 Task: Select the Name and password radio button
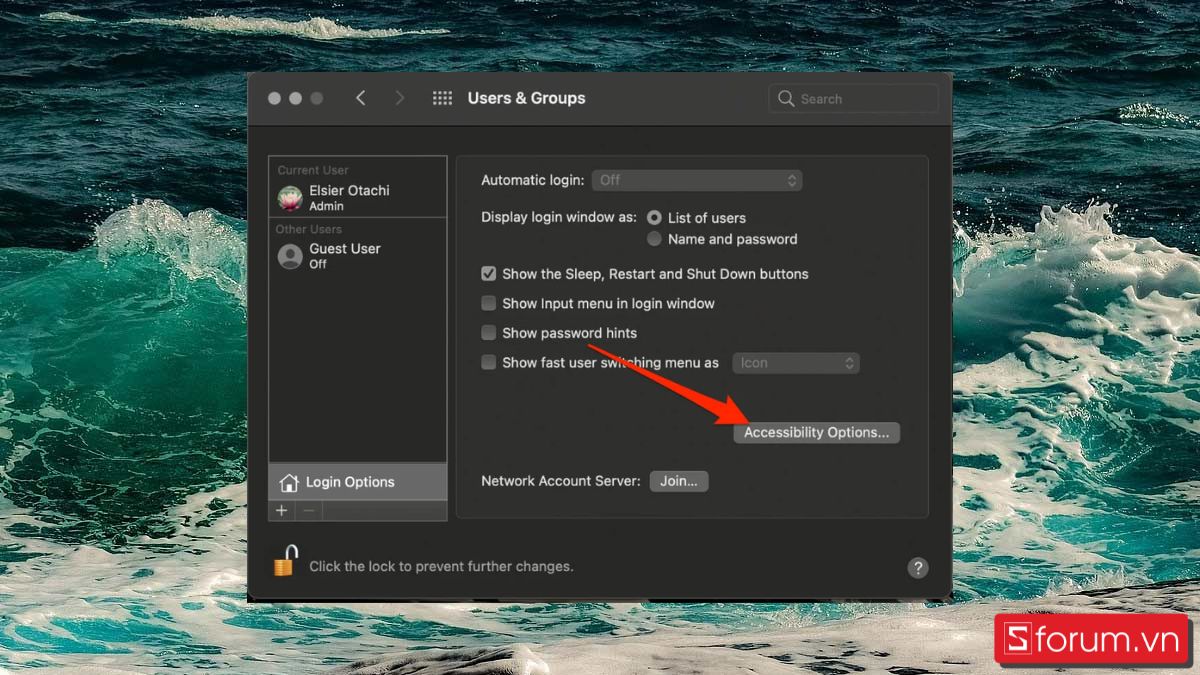(x=654, y=239)
